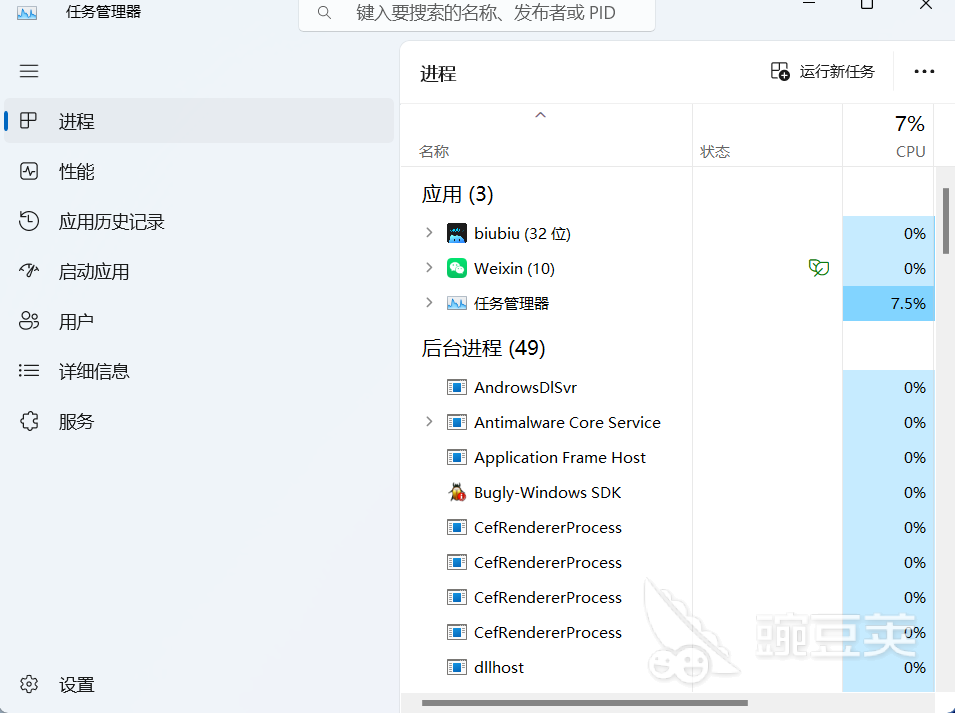This screenshot has height=713, width=955.
Task: Click the Bugly-Windows SDK bug icon
Action: click(x=457, y=492)
